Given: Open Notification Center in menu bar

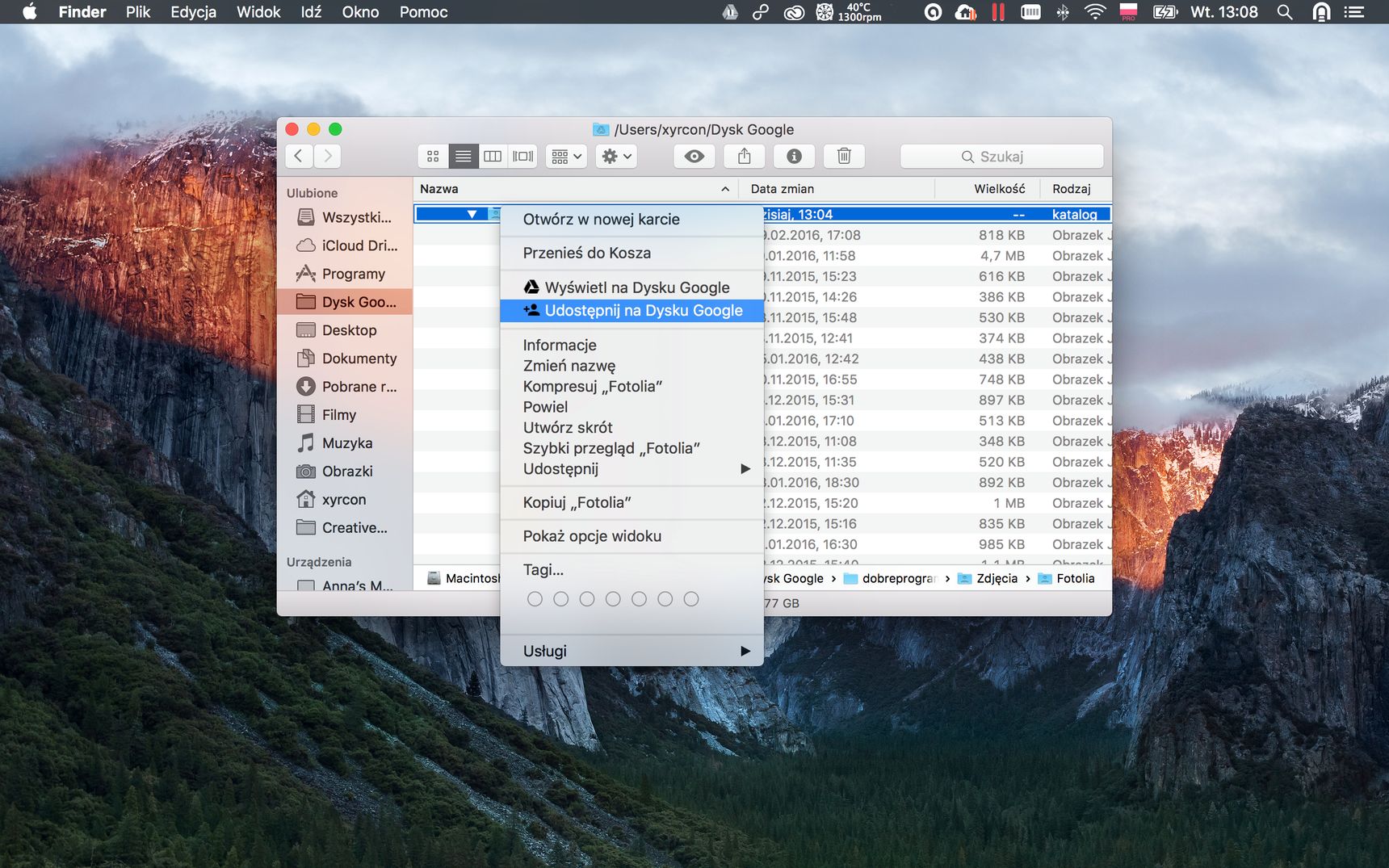Looking at the screenshot, I should (1354, 12).
